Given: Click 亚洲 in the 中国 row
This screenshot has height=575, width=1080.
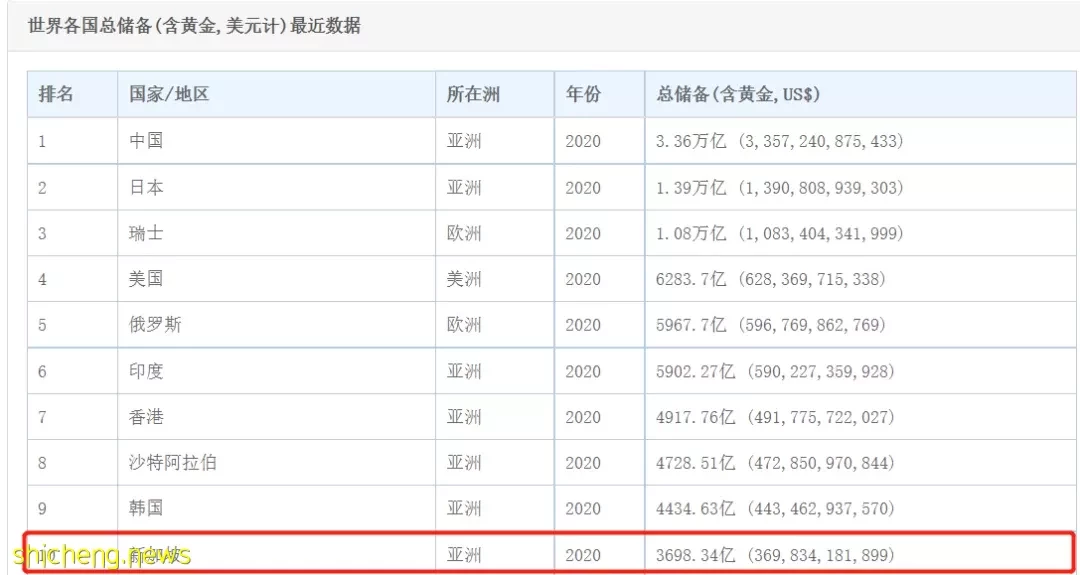Looking at the screenshot, I should [464, 141].
